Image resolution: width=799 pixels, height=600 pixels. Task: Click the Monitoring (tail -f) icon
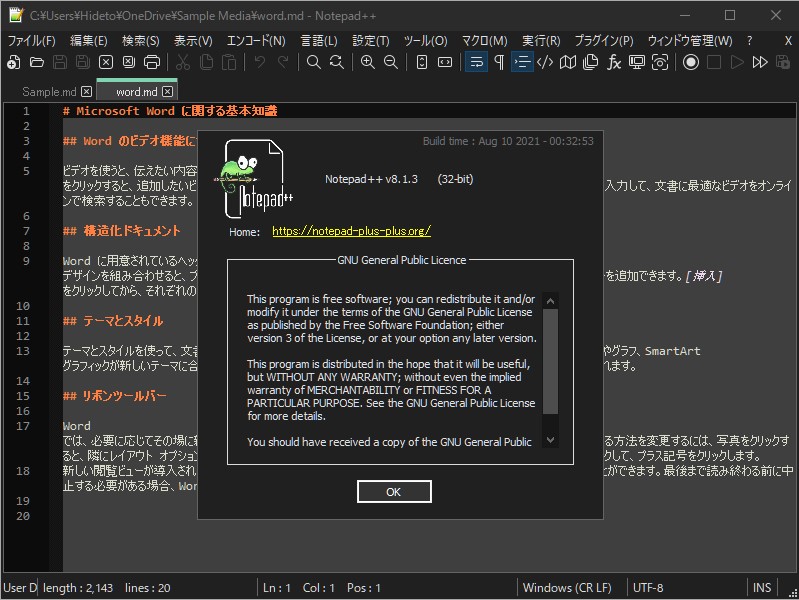(660, 62)
